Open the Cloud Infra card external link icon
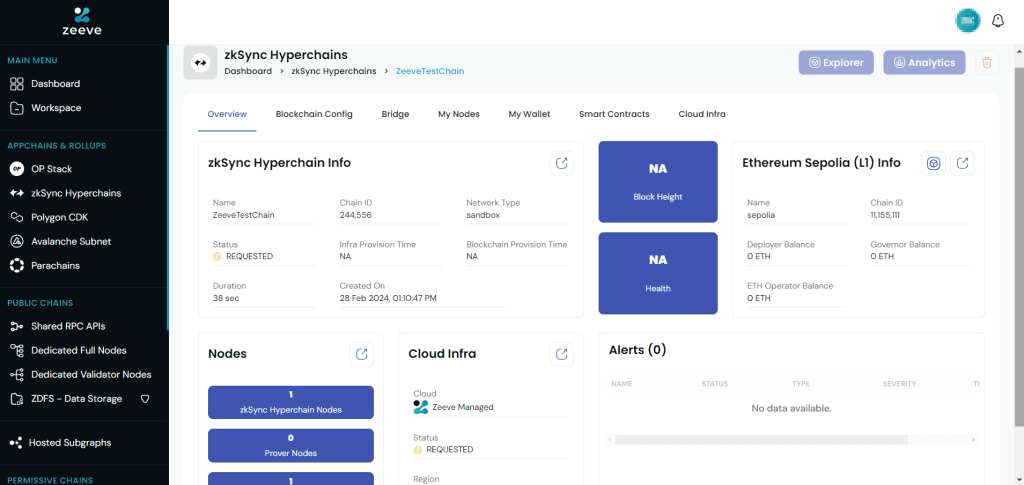 click(x=562, y=354)
